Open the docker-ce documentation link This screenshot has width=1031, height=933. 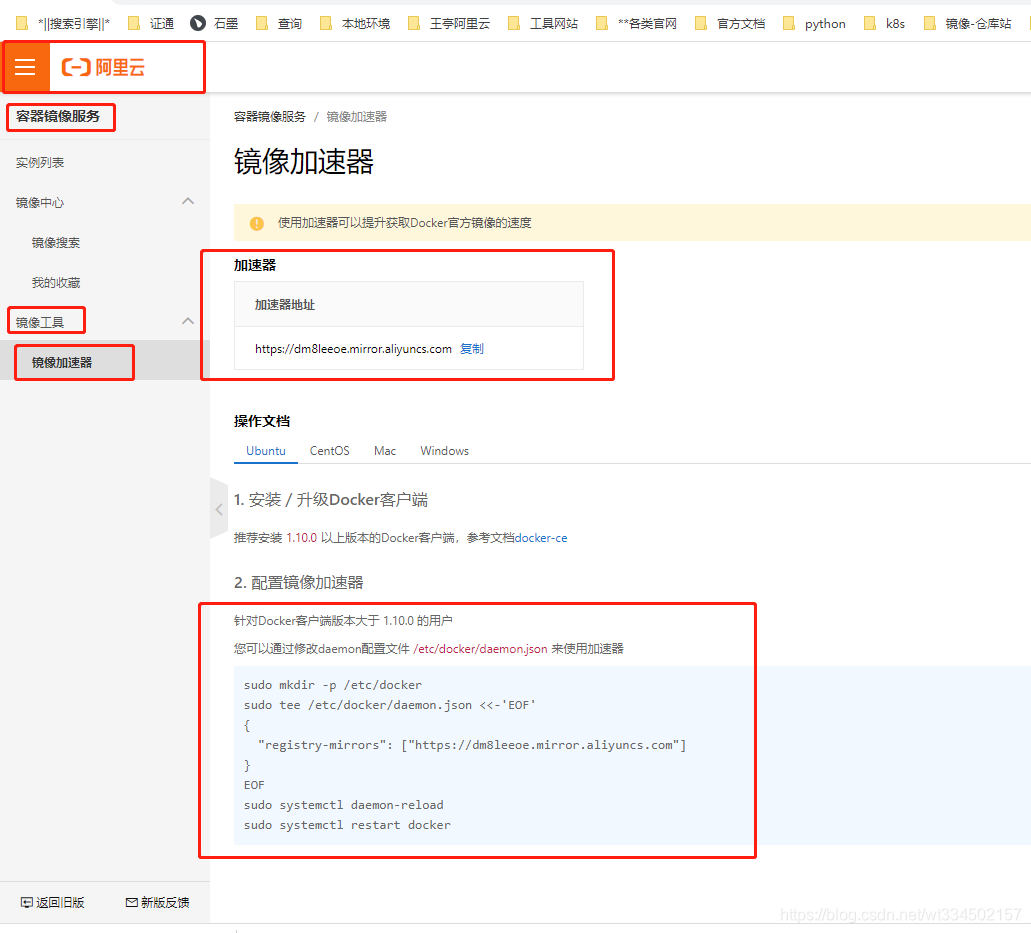[541, 537]
